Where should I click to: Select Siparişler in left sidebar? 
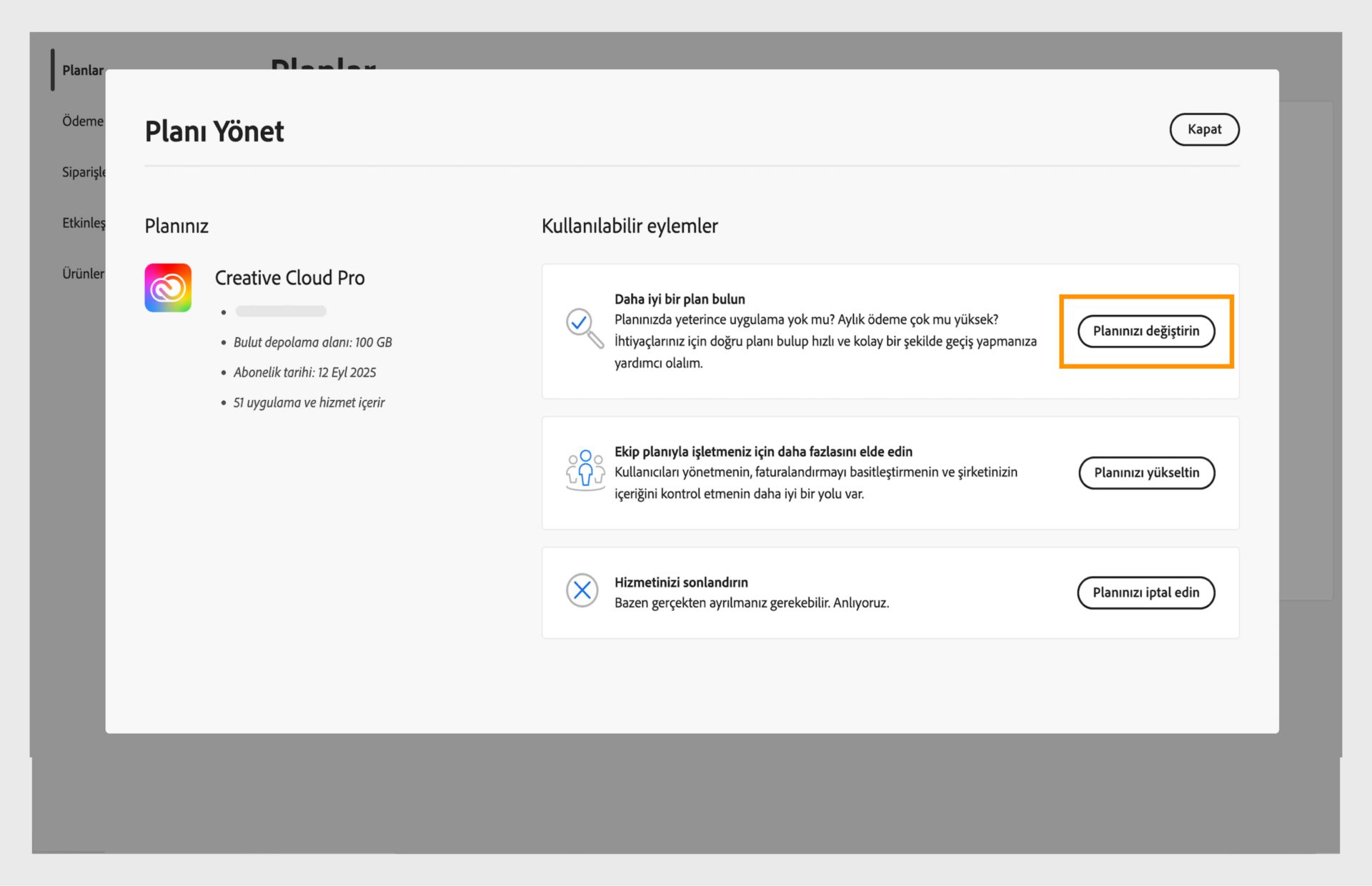tap(84, 171)
